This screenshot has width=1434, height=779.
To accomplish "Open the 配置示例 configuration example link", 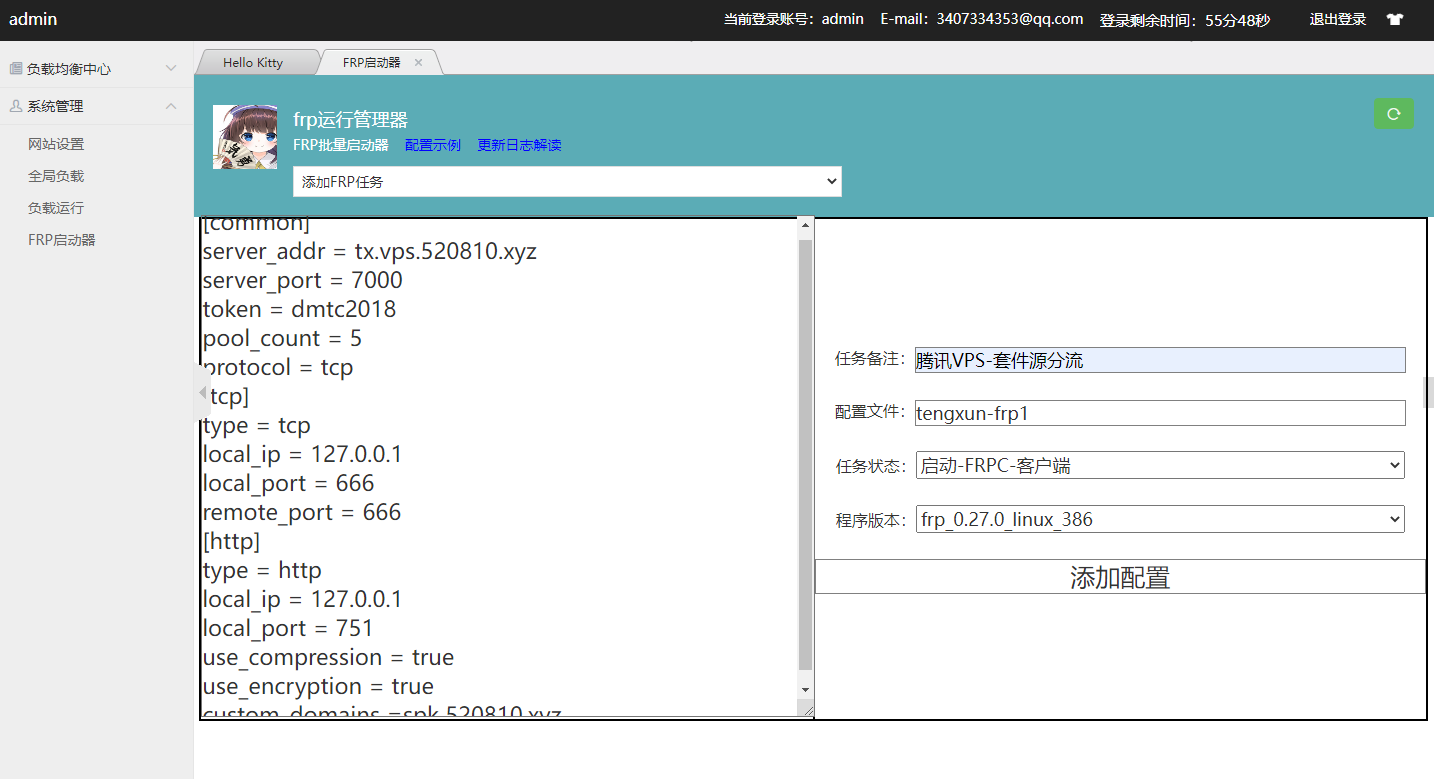I will (432, 145).
